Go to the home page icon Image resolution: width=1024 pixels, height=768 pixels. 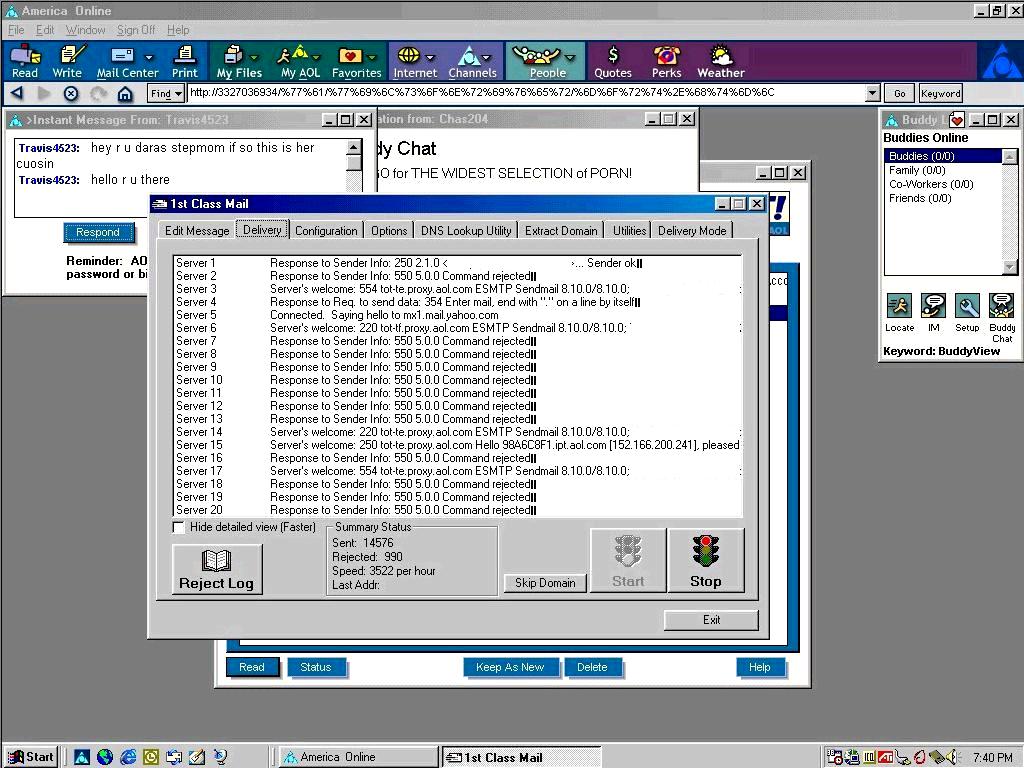(x=125, y=93)
